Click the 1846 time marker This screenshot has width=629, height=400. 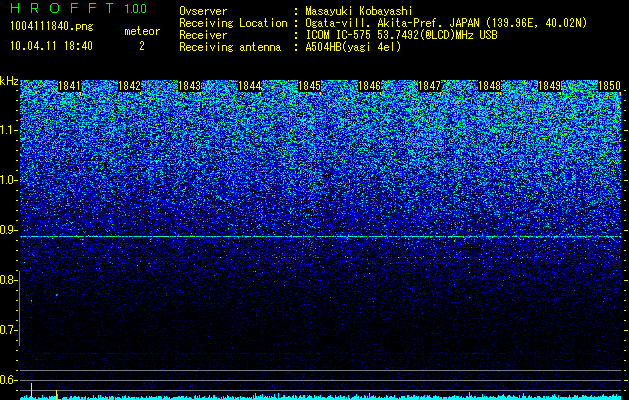(x=369, y=86)
